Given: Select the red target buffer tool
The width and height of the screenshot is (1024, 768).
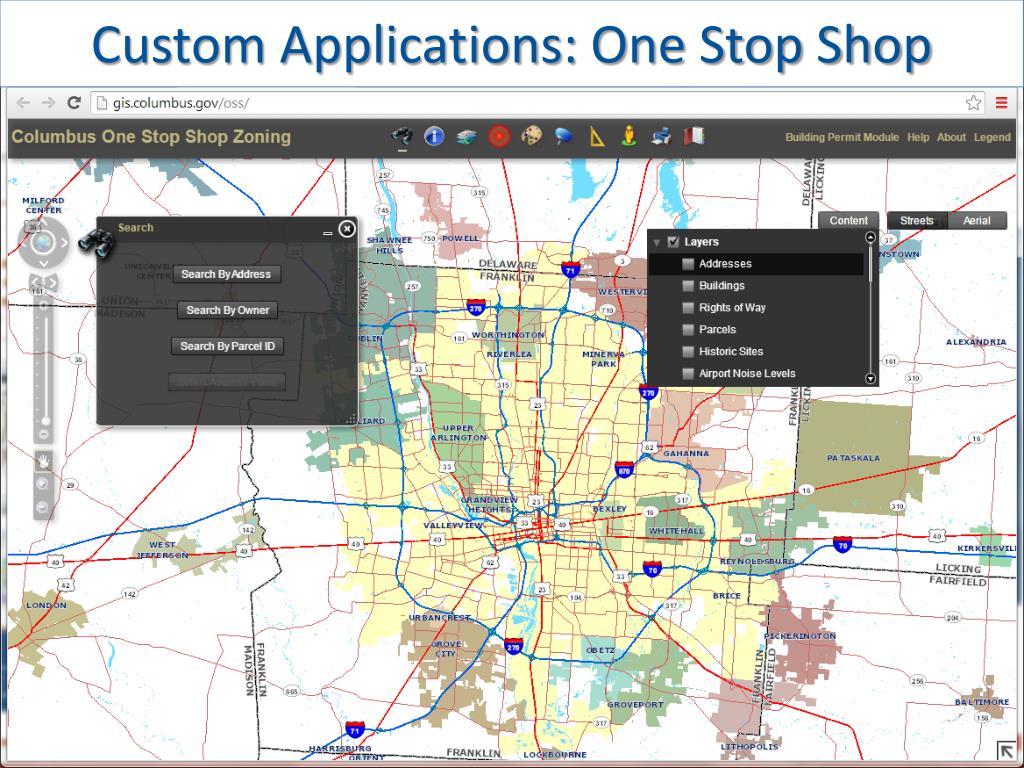Looking at the screenshot, I should [x=499, y=136].
